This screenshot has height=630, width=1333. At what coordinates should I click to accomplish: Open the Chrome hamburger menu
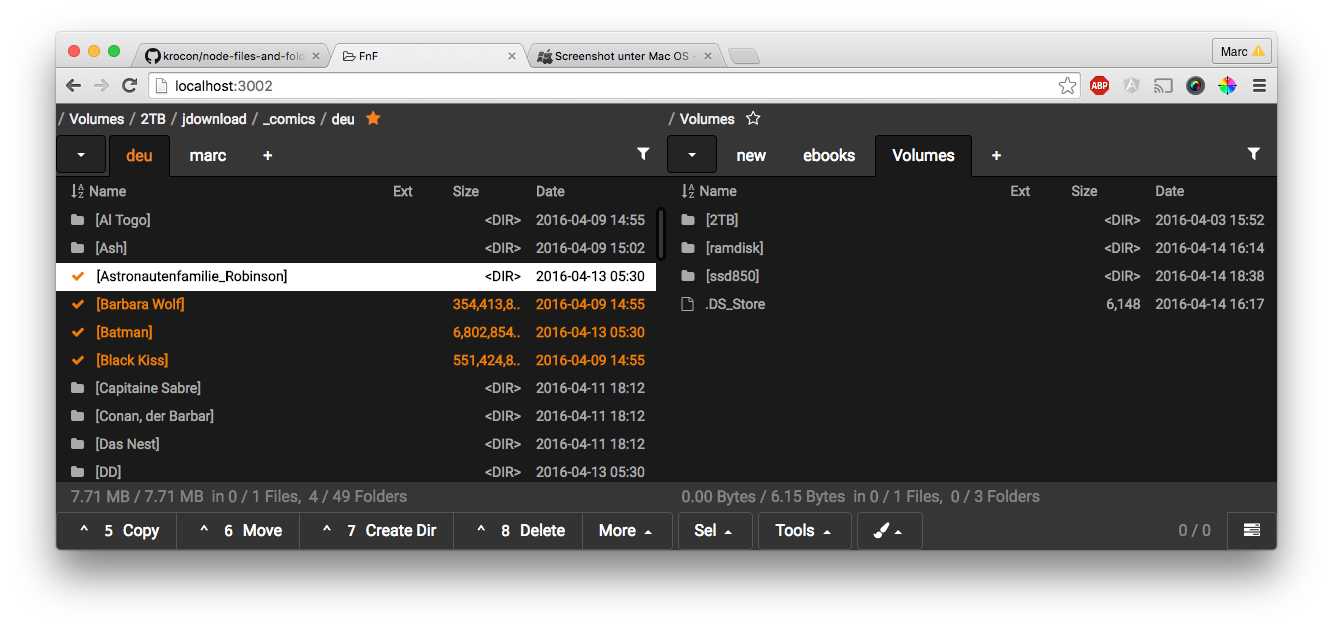click(1259, 86)
